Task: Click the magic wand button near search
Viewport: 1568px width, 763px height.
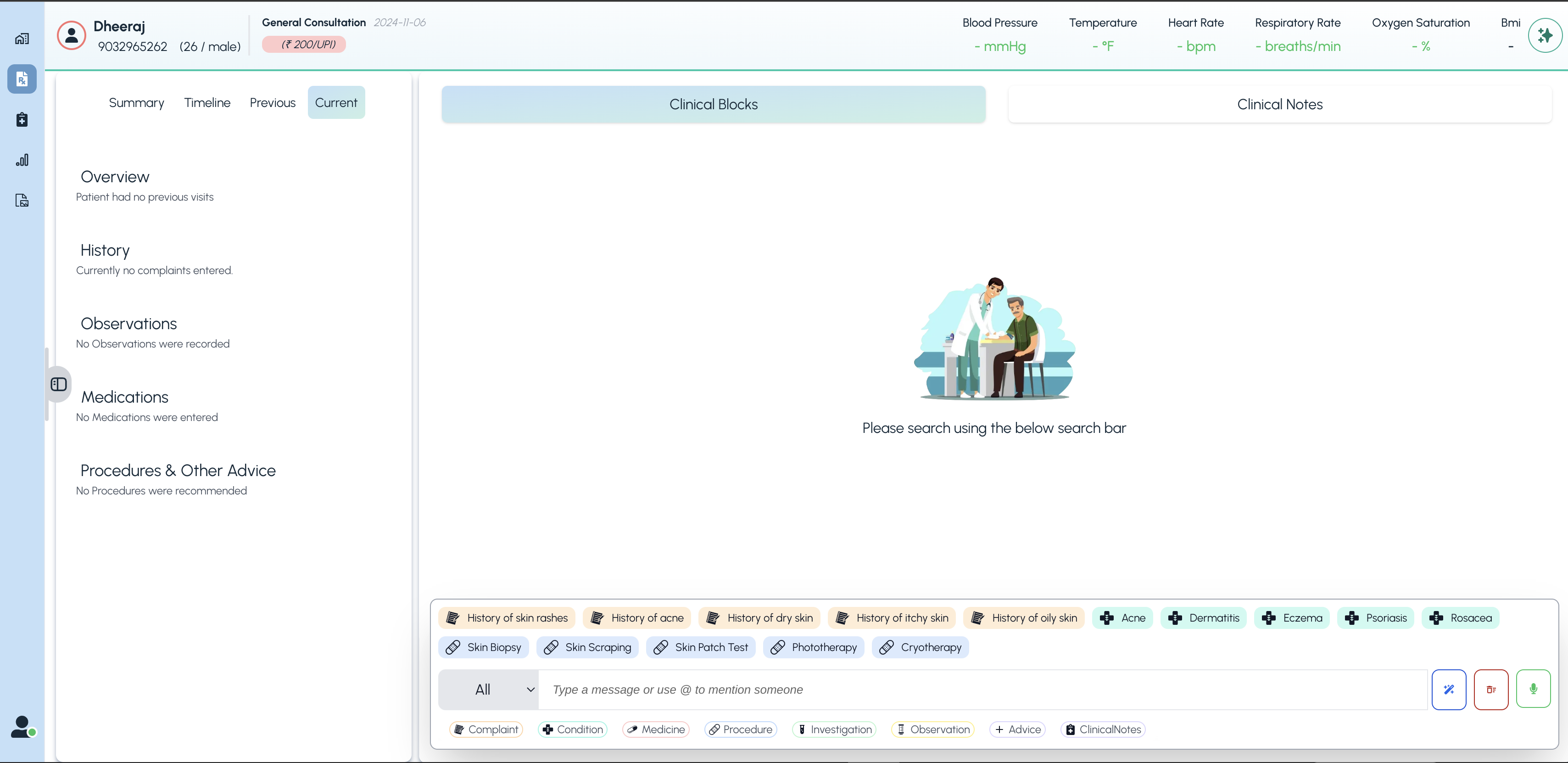Action: [x=1449, y=690]
